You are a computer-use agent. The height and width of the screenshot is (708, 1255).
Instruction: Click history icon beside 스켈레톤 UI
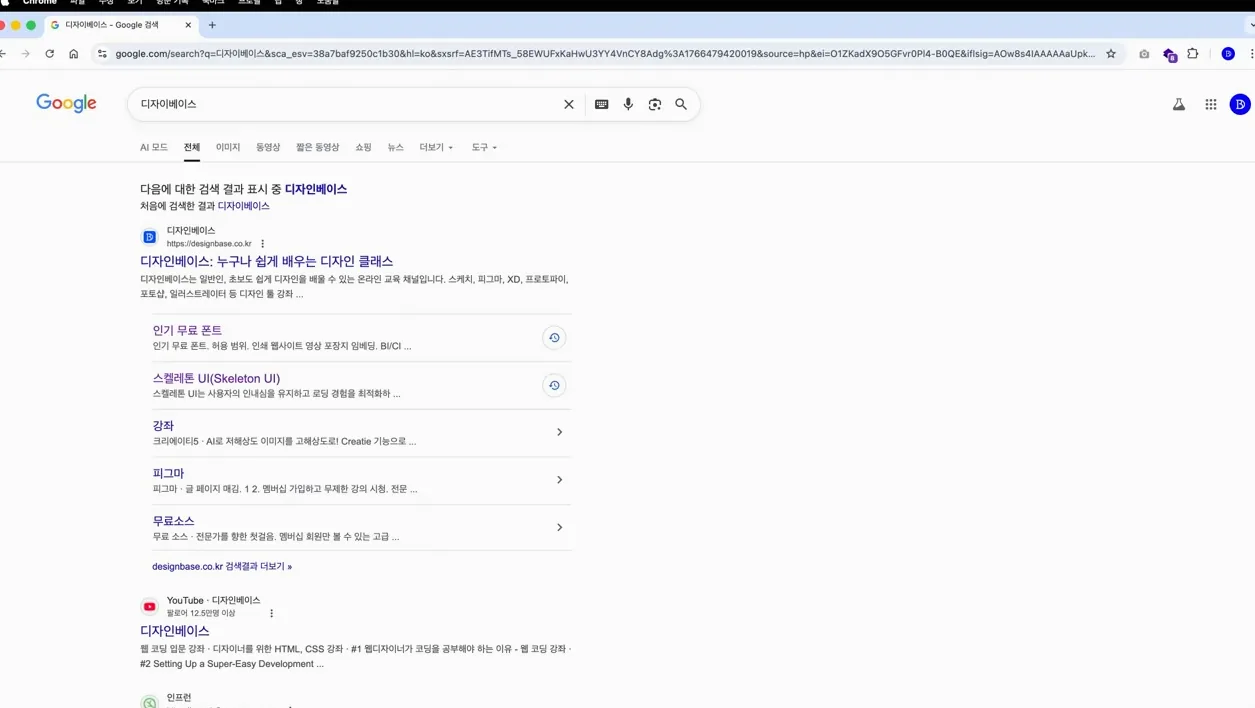[554, 385]
